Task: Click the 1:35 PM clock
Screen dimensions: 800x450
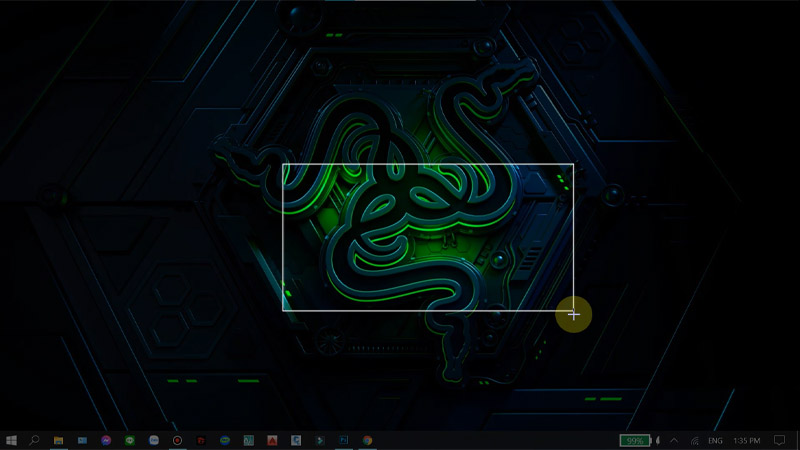Action: (747, 440)
